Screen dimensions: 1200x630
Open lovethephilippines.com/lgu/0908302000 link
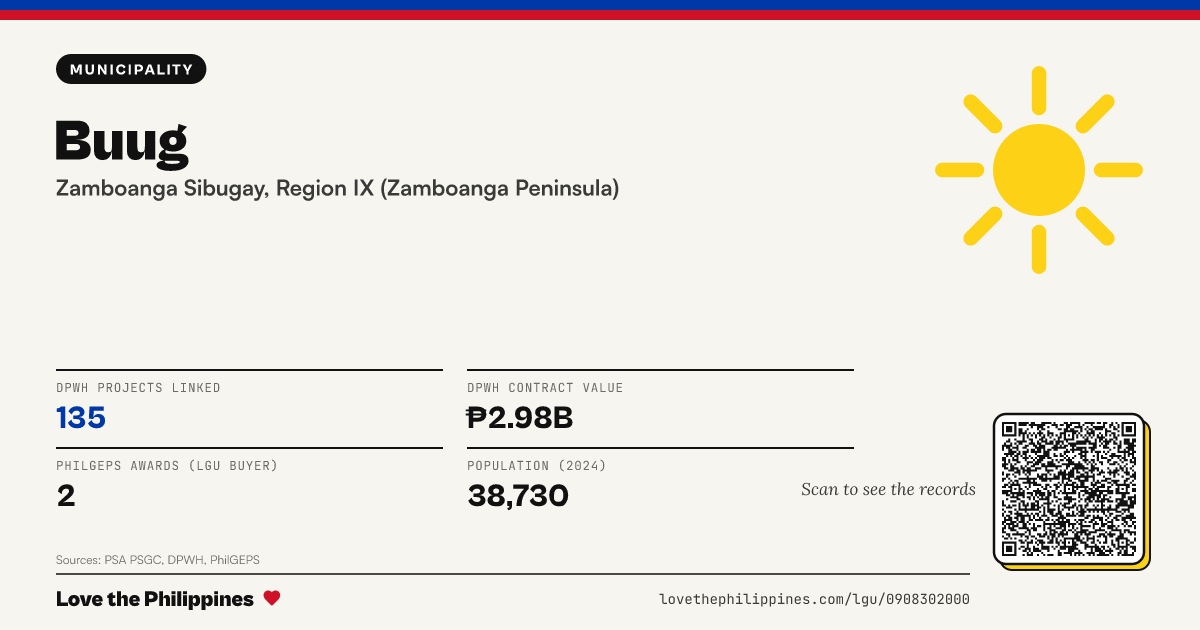[x=814, y=599]
